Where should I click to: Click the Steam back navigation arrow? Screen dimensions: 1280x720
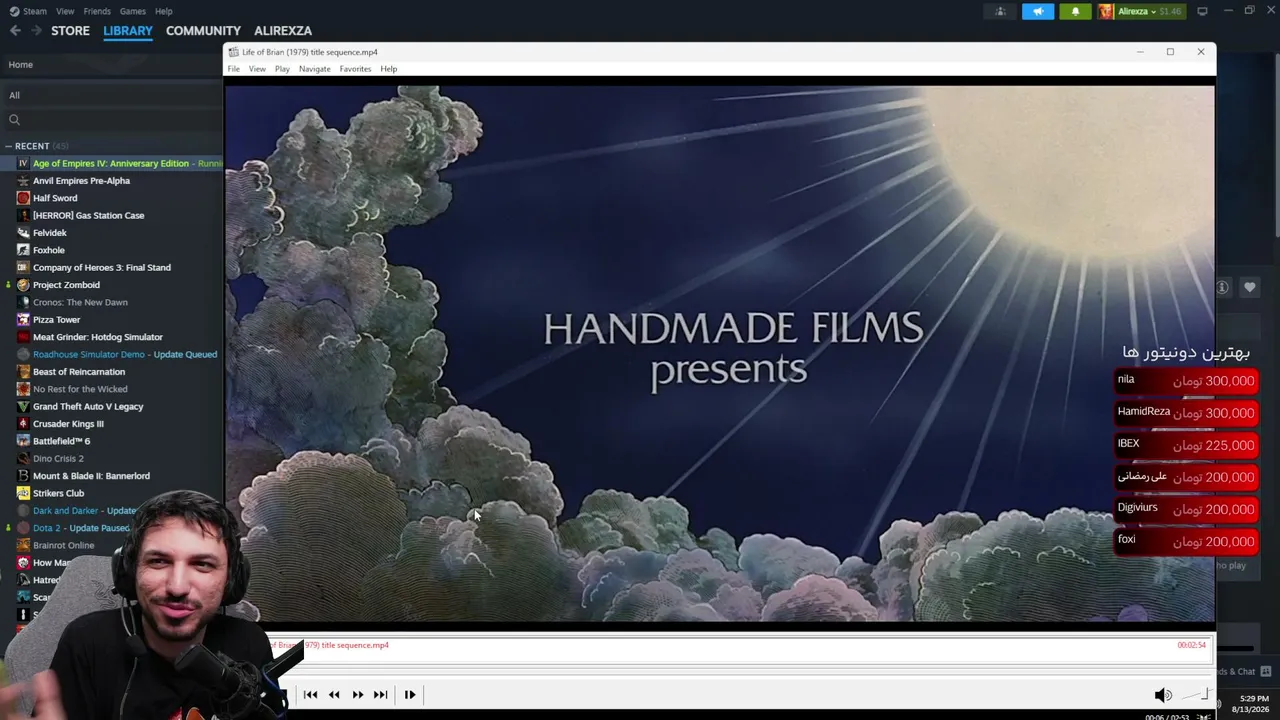[15, 31]
